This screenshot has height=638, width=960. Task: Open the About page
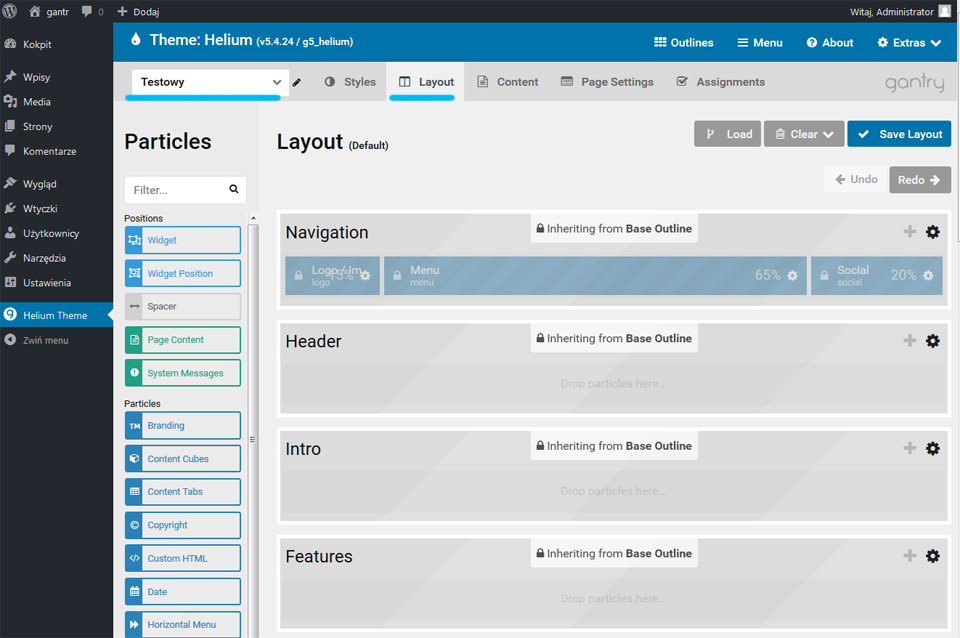tap(830, 42)
